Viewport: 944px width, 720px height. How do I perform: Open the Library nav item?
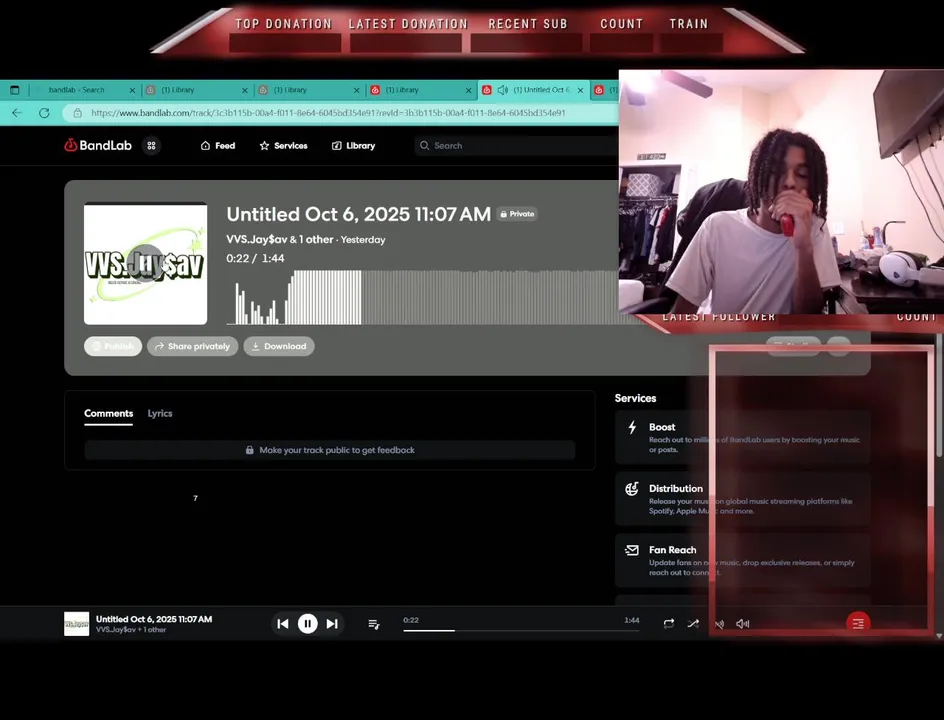353,146
